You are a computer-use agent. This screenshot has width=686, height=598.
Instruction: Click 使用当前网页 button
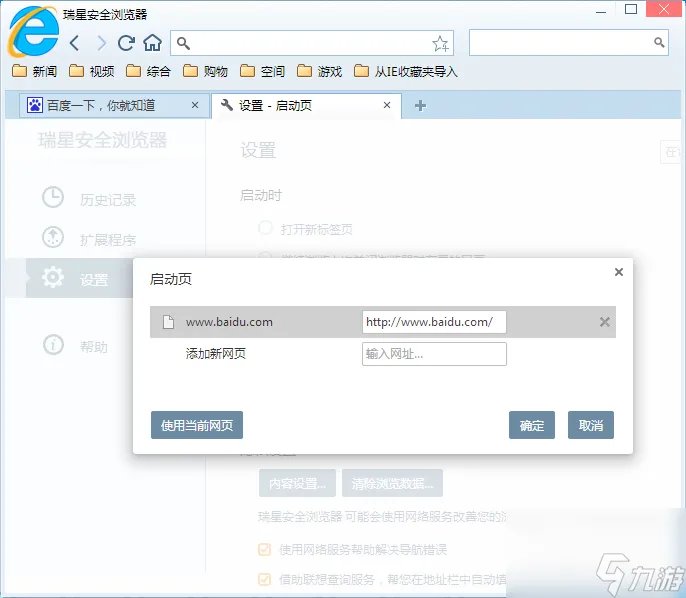(197, 425)
